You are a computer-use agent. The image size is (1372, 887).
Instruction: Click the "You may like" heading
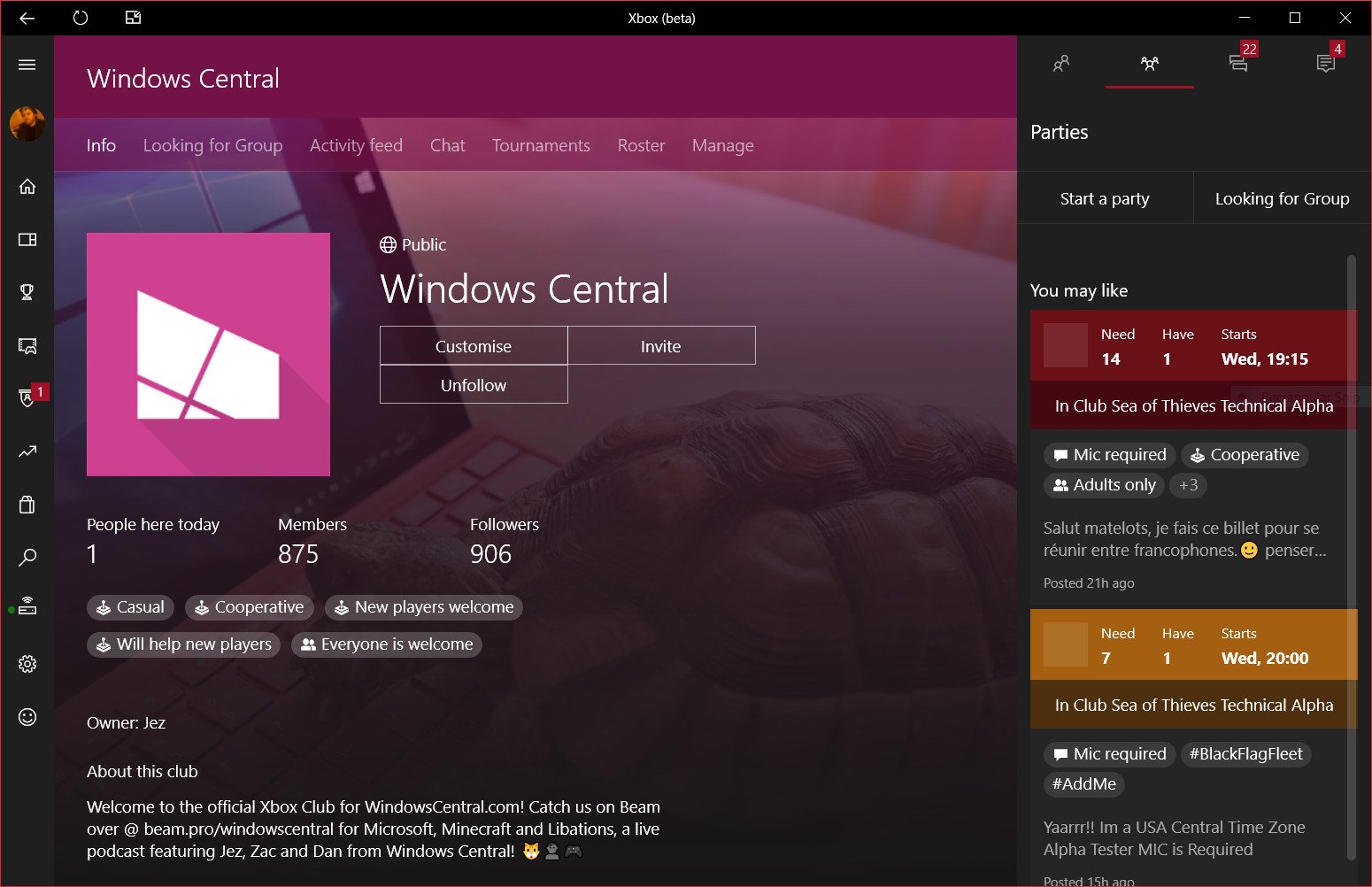tap(1079, 290)
